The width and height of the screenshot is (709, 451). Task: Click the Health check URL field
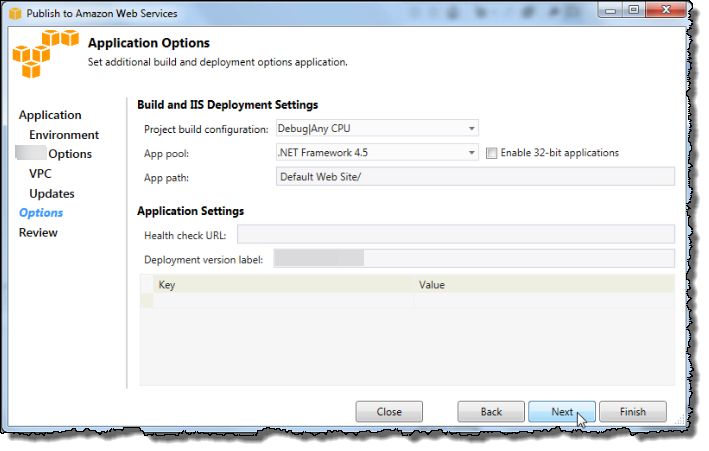point(455,235)
